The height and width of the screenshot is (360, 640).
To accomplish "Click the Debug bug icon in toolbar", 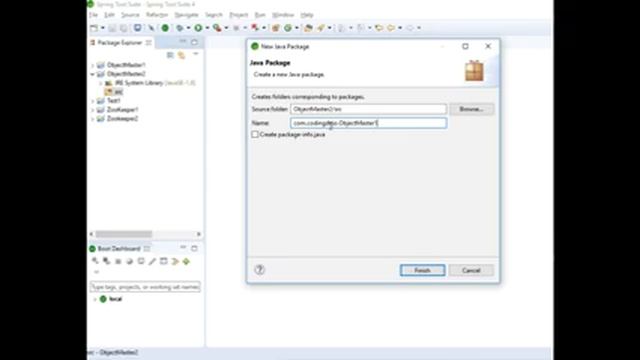I will 180,28.
